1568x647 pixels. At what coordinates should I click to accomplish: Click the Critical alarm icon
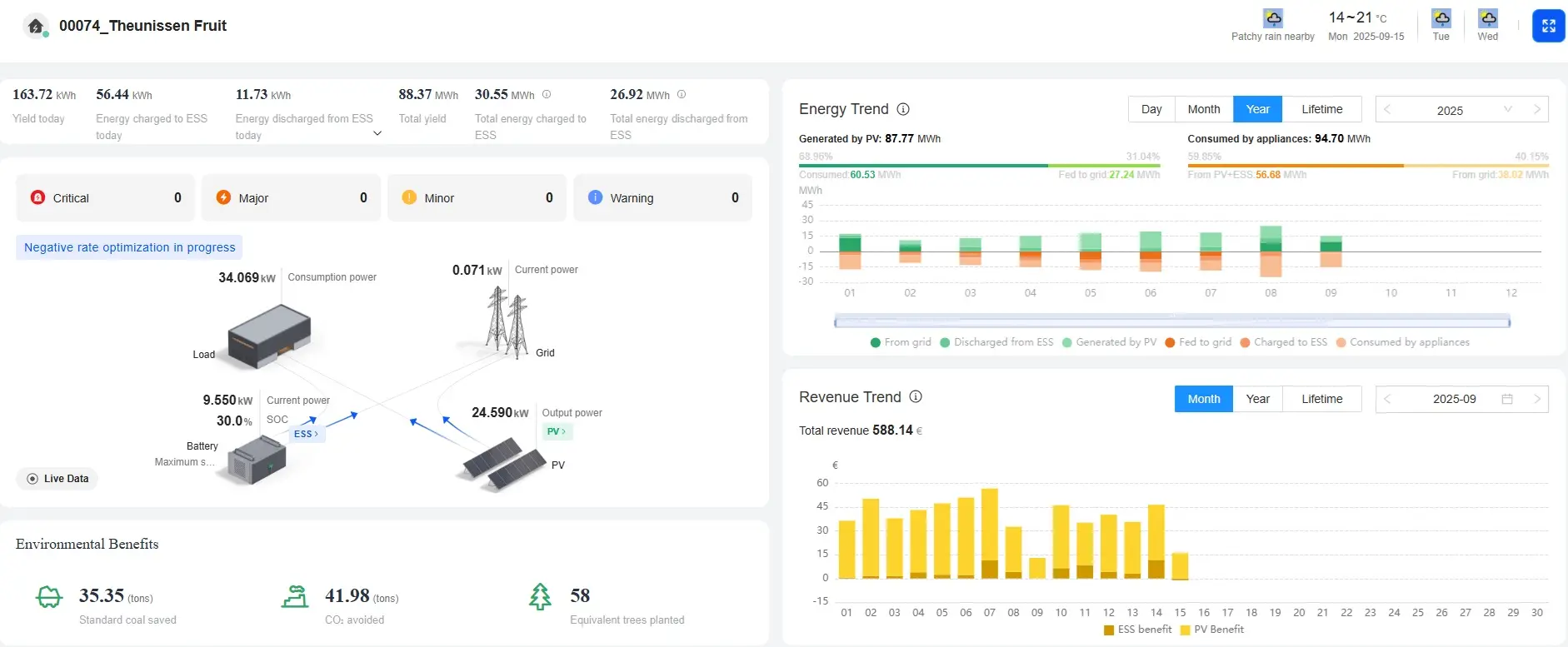(37, 197)
